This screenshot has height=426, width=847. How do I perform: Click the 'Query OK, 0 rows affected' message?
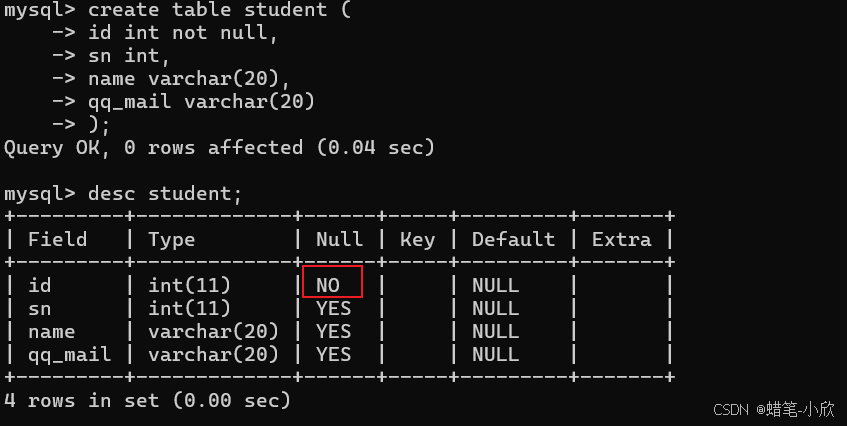coord(153,147)
